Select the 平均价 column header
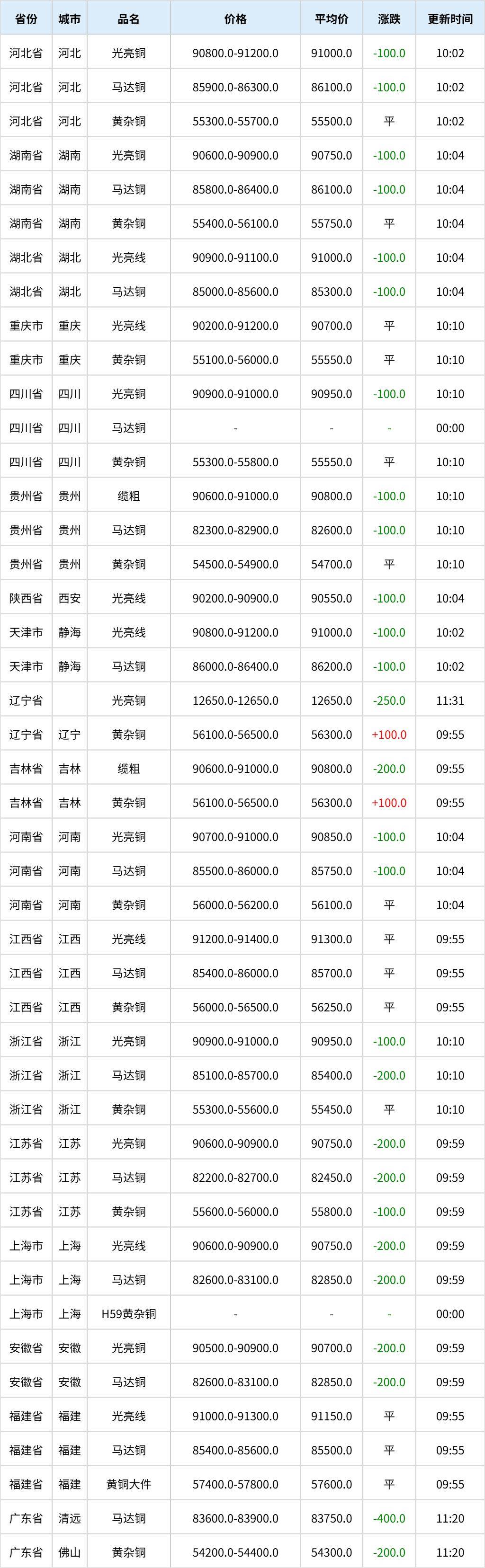This screenshot has height=1568, width=485. click(x=332, y=19)
